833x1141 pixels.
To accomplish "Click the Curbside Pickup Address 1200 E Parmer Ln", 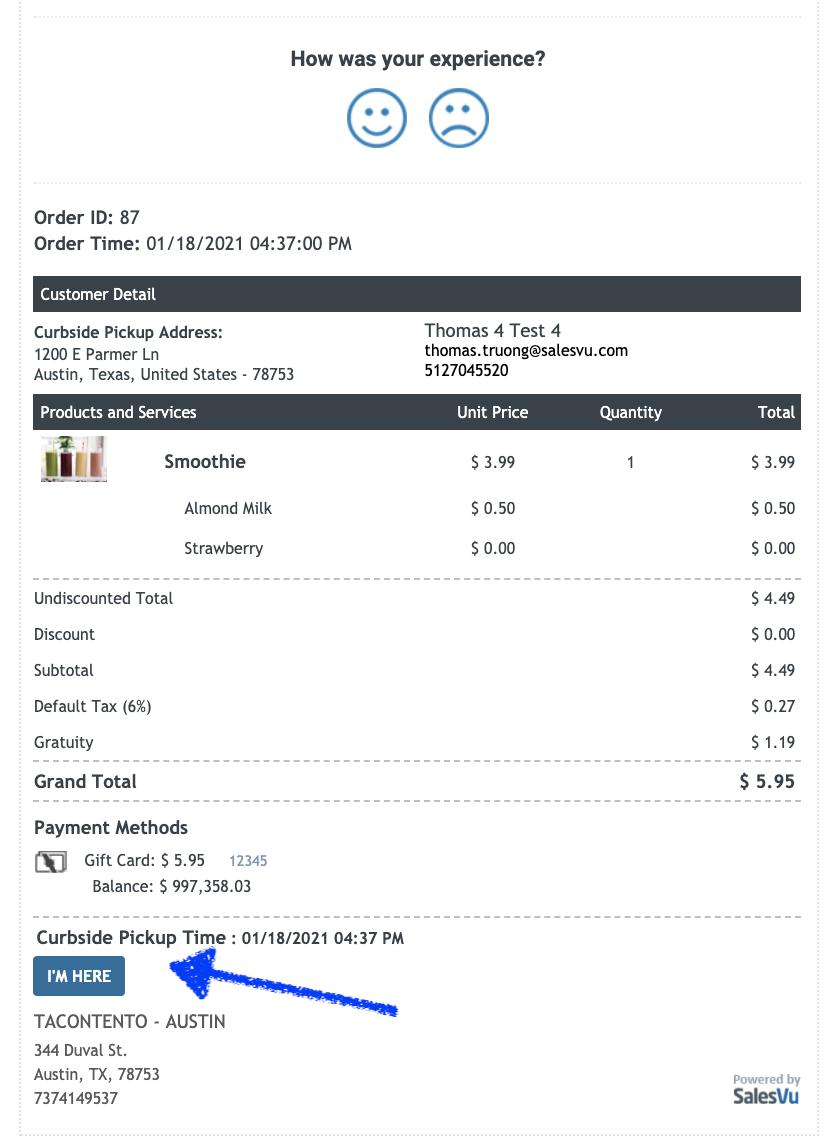I will pyautogui.click(x=96, y=354).
